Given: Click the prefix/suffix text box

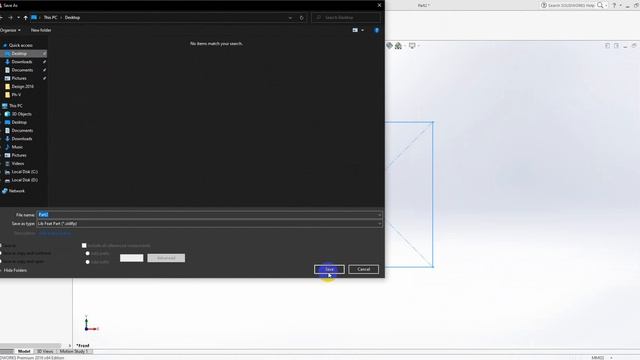Looking at the screenshot, I should 131,258.
